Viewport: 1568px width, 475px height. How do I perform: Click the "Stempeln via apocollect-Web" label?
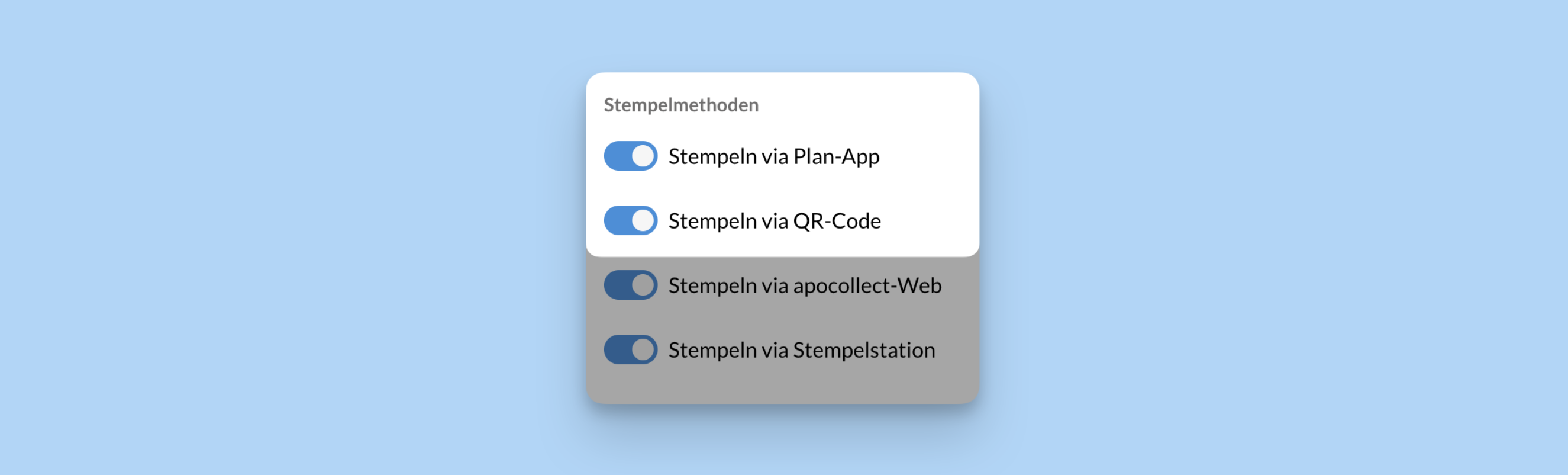[x=804, y=285]
